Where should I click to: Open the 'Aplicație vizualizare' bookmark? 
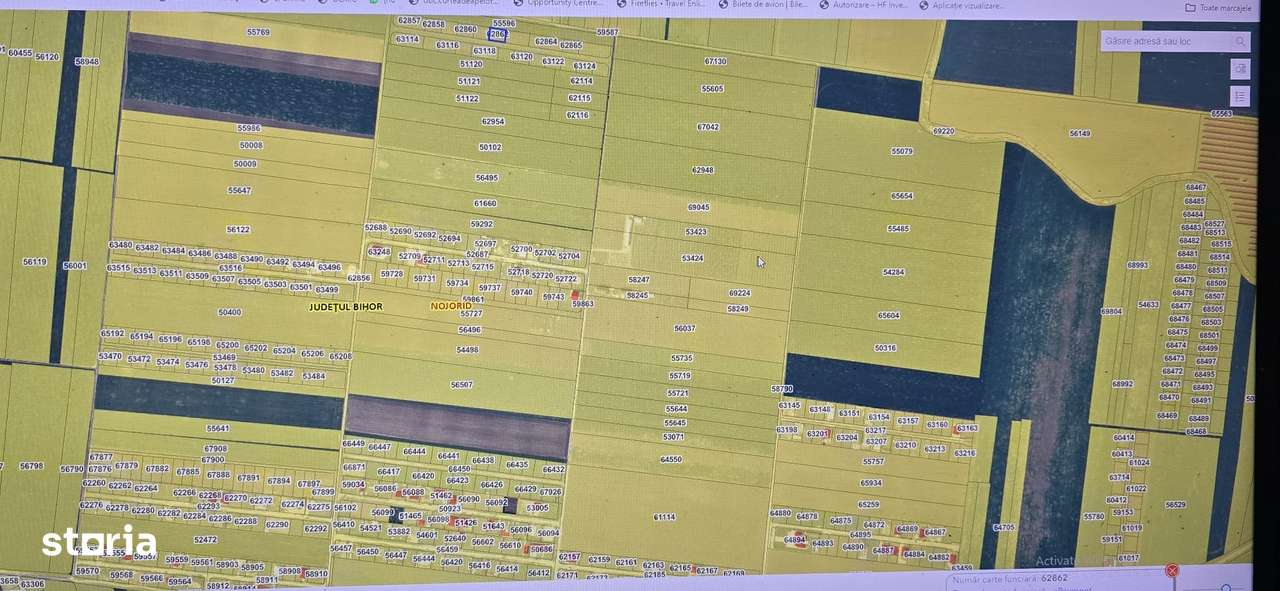pyautogui.click(x=961, y=5)
